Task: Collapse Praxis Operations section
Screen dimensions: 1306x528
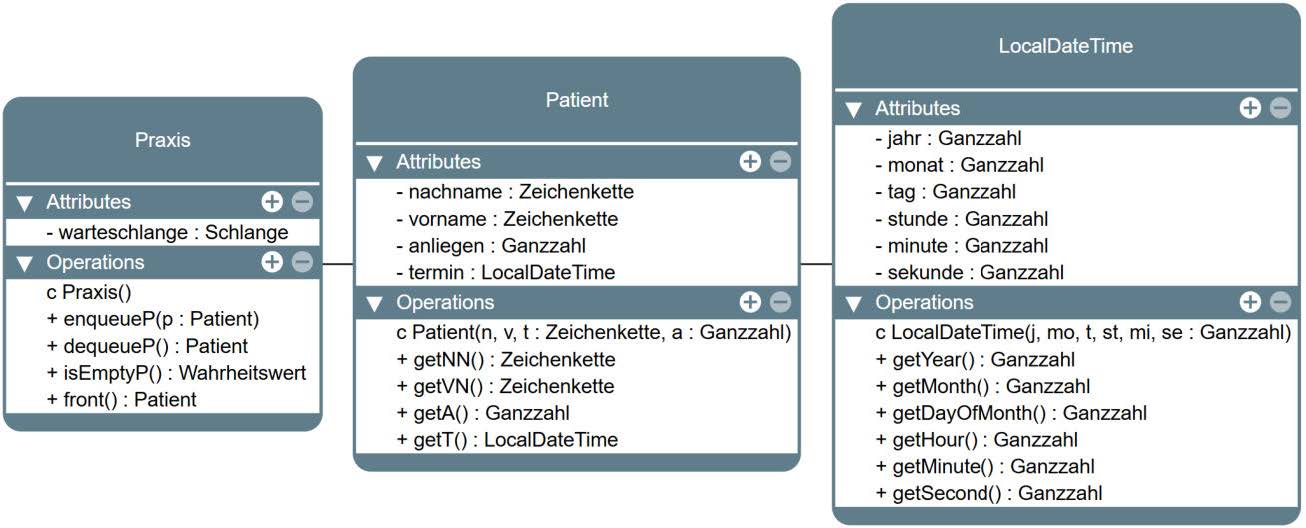Action: coord(25,263)
